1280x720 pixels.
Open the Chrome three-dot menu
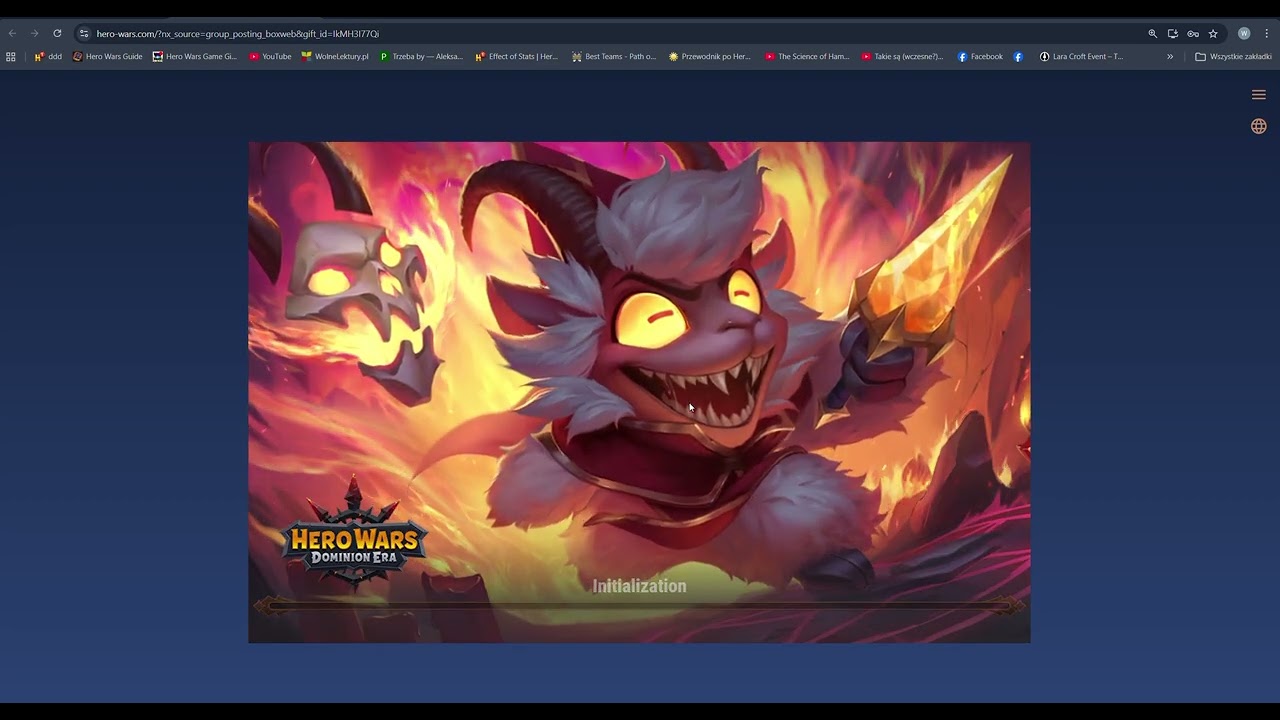(1266, 33)
